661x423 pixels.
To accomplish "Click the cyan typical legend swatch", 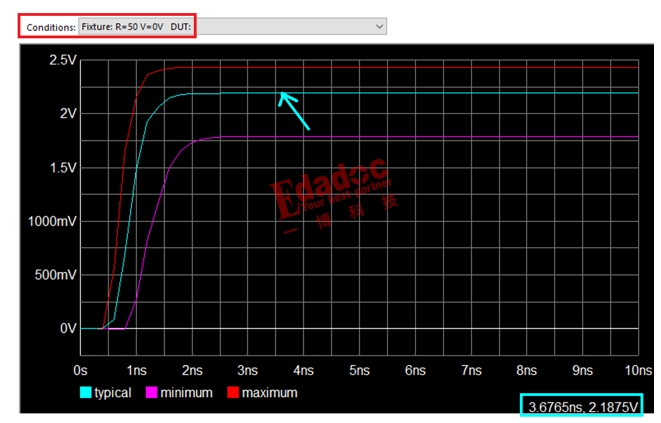I will [86, 393].
